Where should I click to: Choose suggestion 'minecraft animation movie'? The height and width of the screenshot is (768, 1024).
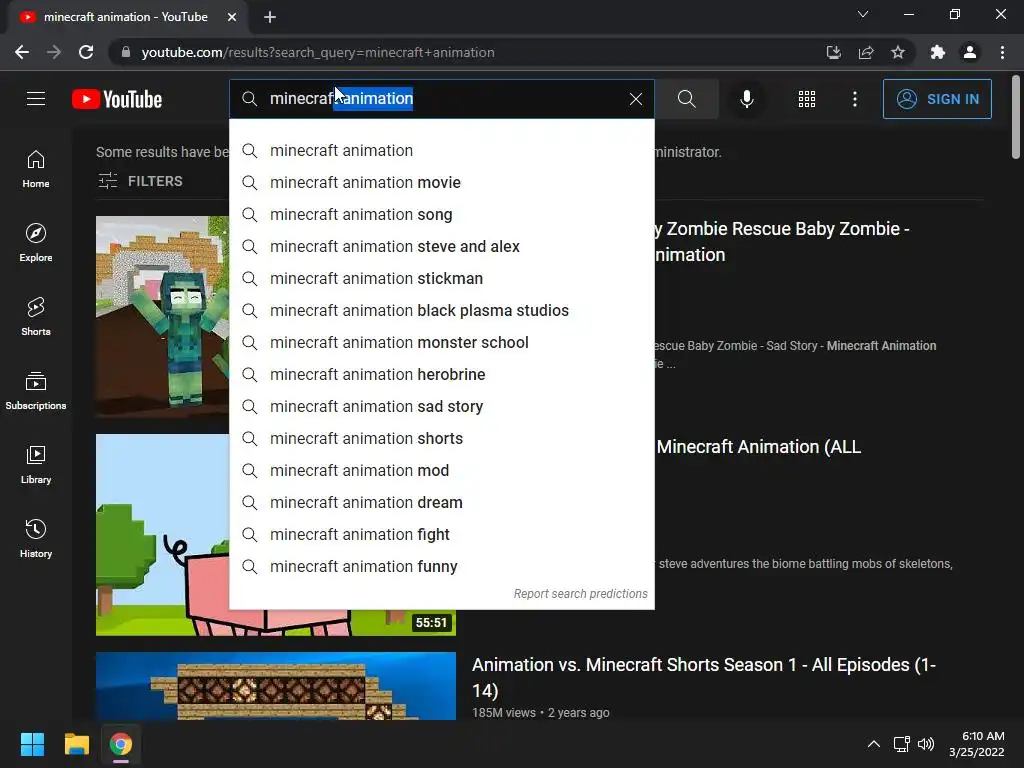tap(442, 182)
